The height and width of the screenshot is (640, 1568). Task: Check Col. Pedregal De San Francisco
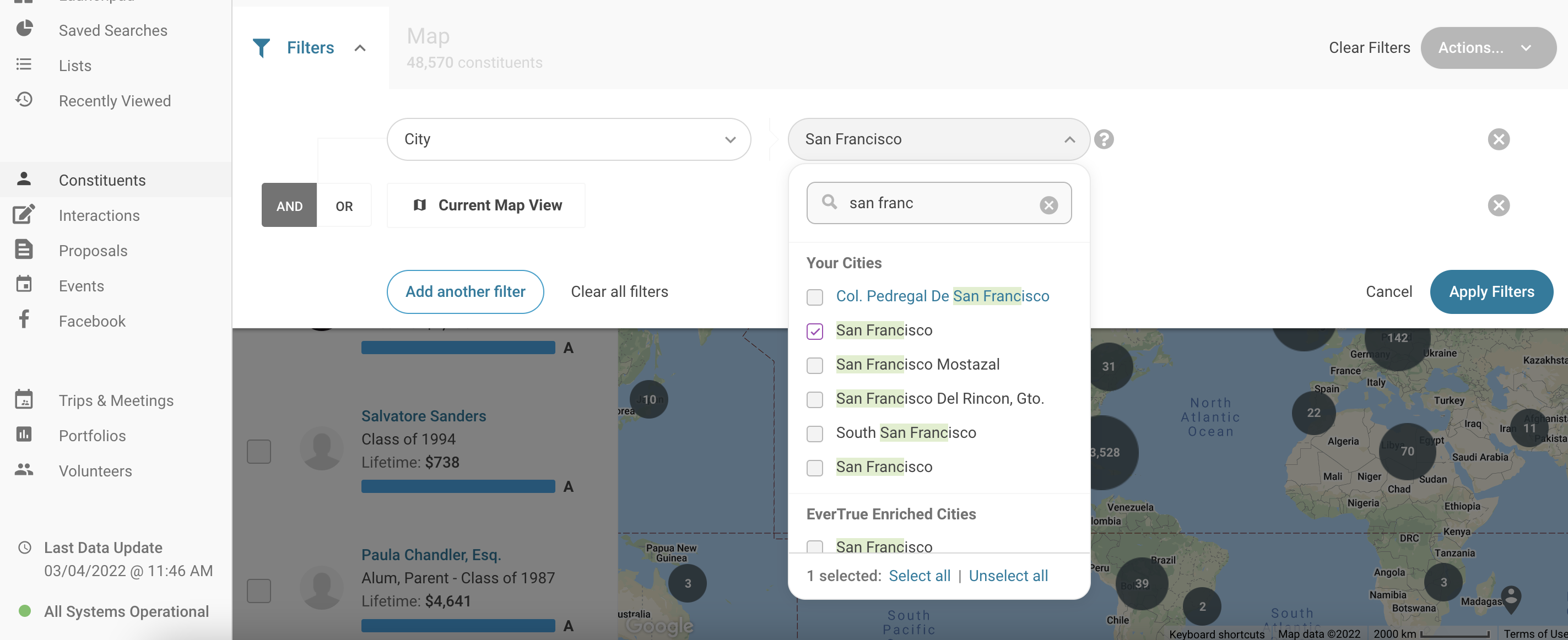click(x=814, y=297)
